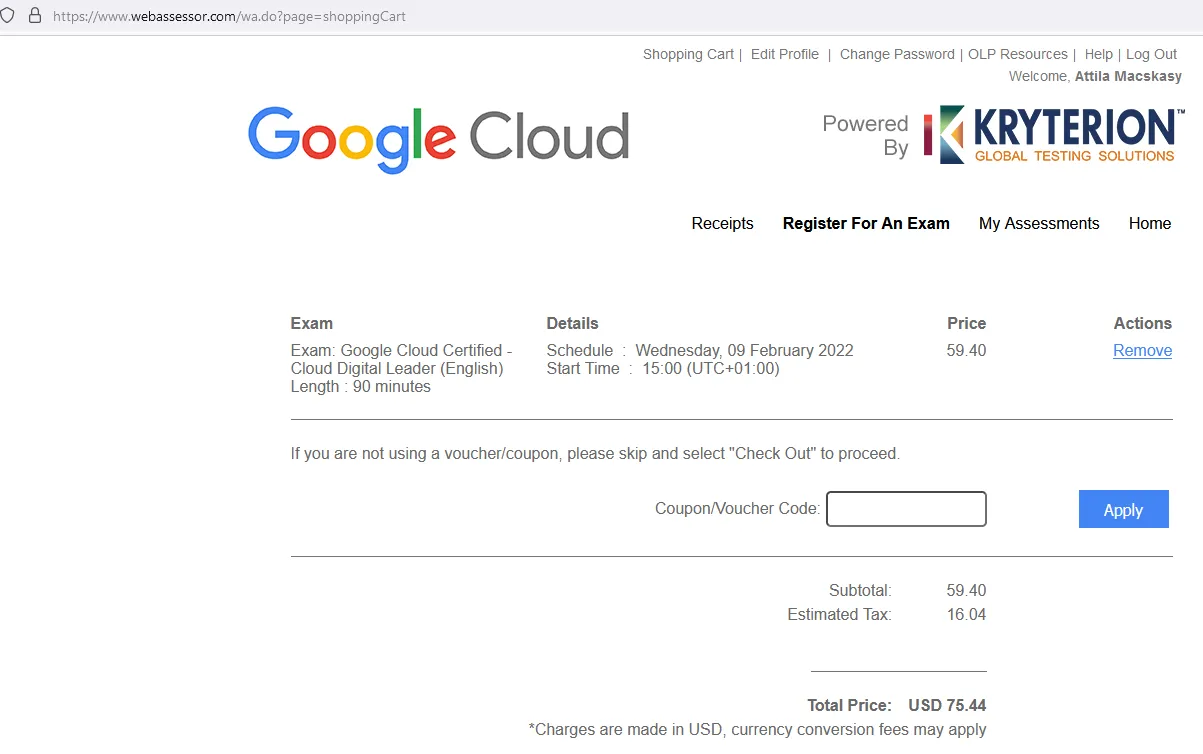The image size is (1203, 754).
Task: Select Register For An Exam
Action: pos(866,223)
